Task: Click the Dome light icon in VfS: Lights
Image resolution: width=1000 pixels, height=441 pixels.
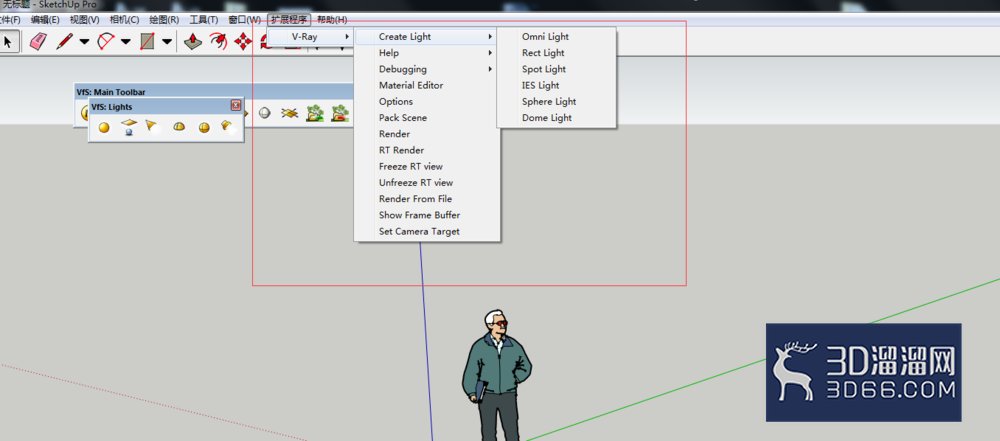Action: coord(179,127)
